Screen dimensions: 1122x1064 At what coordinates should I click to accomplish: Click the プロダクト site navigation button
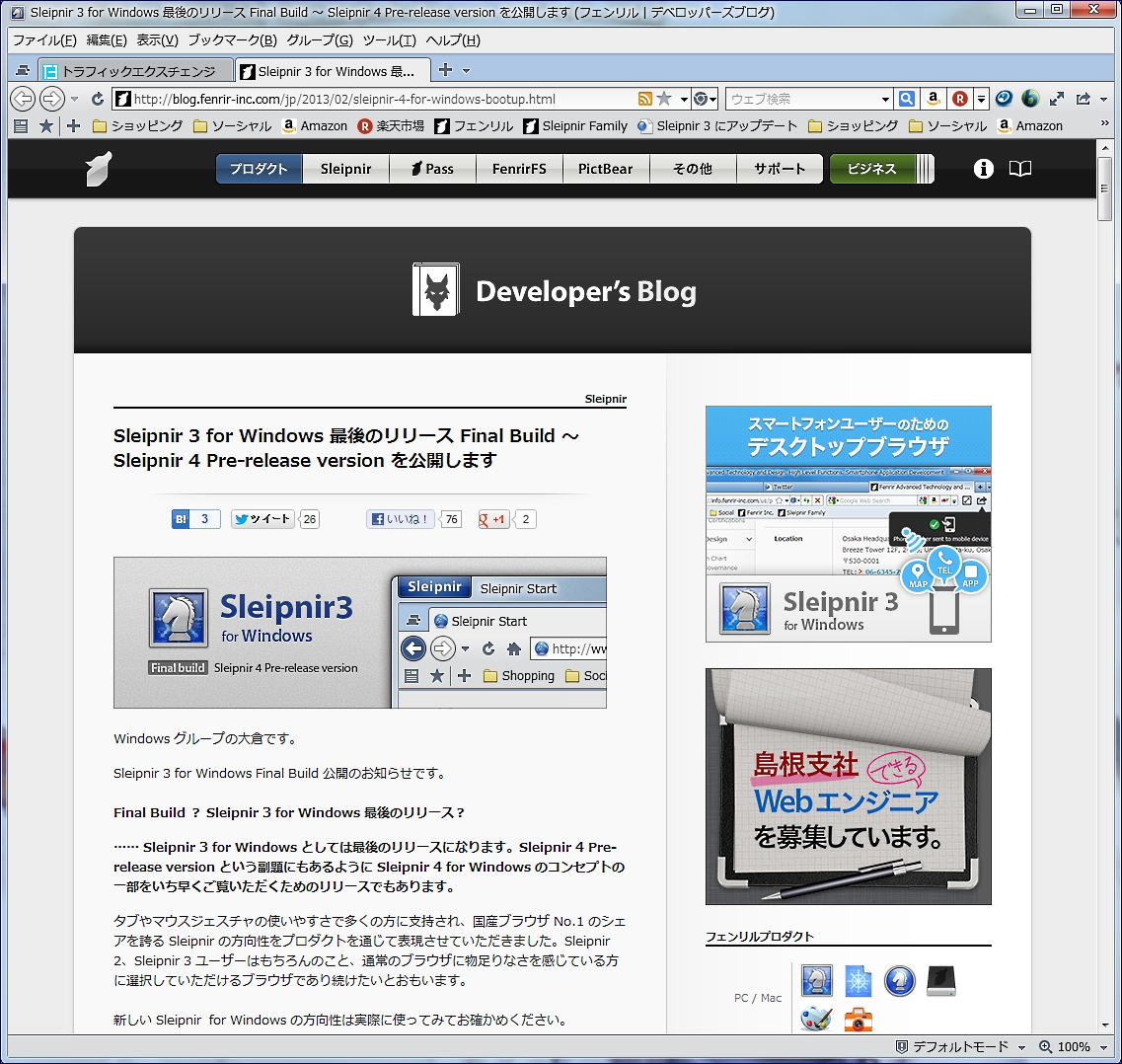(x=259, y=169)
